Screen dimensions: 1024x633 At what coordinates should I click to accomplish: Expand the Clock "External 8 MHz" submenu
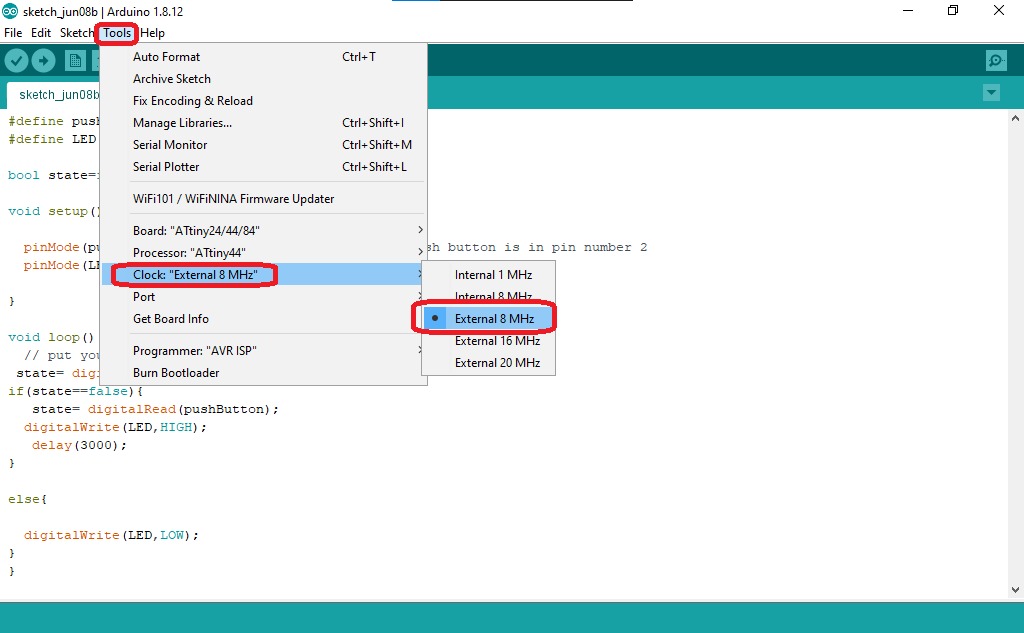point(264,274)
